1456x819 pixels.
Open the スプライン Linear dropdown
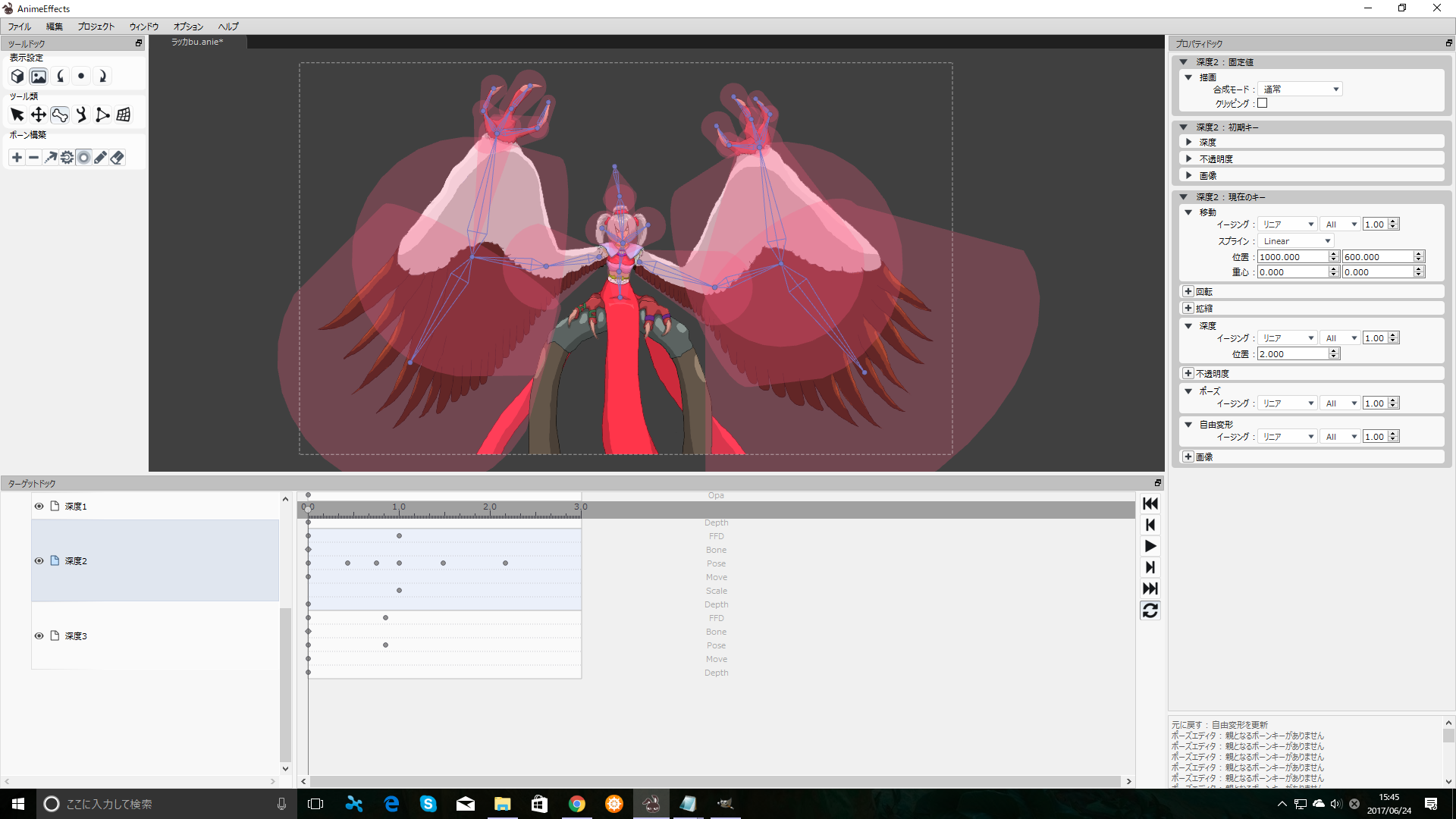point(1295,241)
